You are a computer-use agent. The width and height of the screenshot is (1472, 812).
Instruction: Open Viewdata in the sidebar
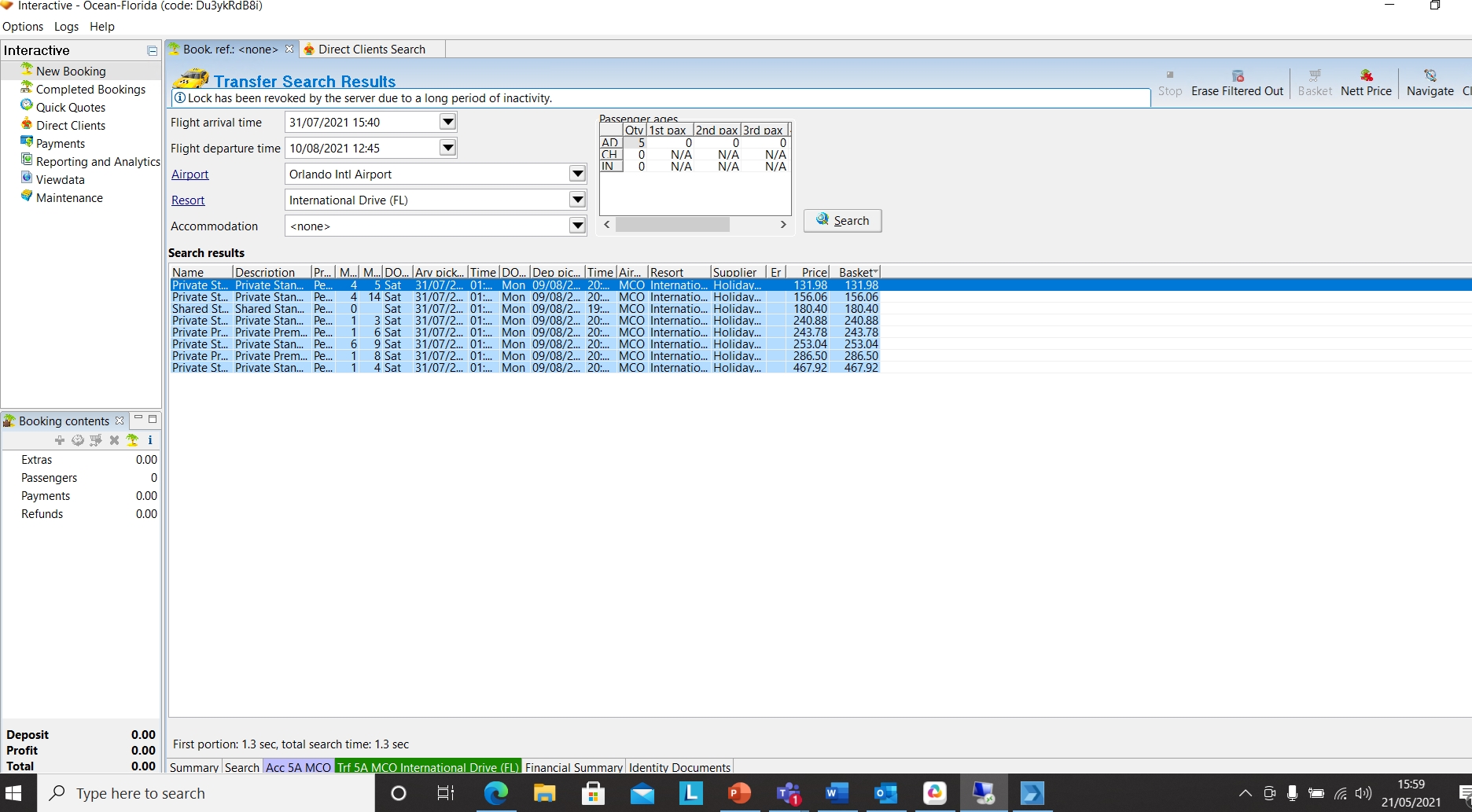(60, 180)
